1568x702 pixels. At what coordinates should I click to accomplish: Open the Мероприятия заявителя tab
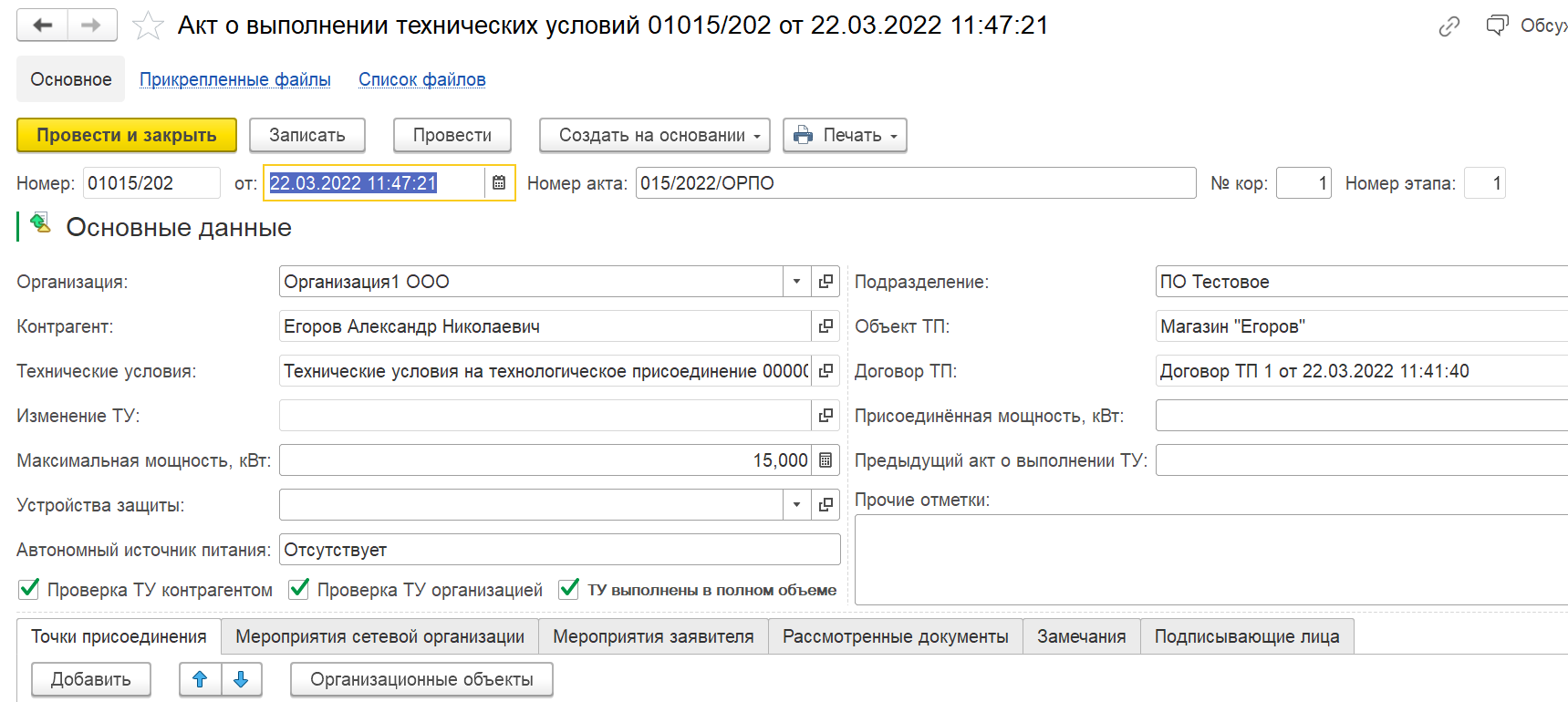(x=654, y=636)
